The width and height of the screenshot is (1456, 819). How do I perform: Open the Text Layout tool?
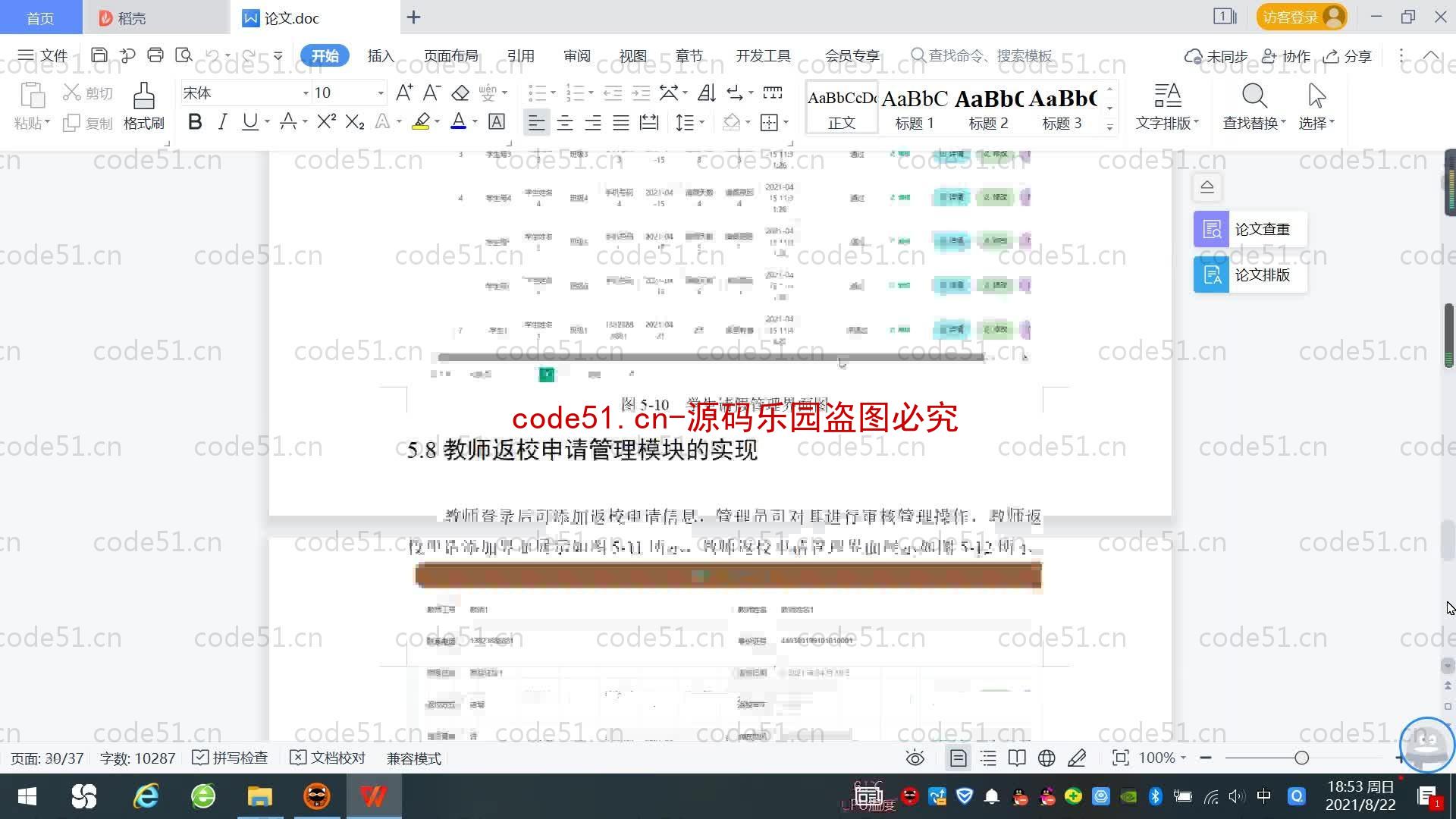(x=1167, y=106)
